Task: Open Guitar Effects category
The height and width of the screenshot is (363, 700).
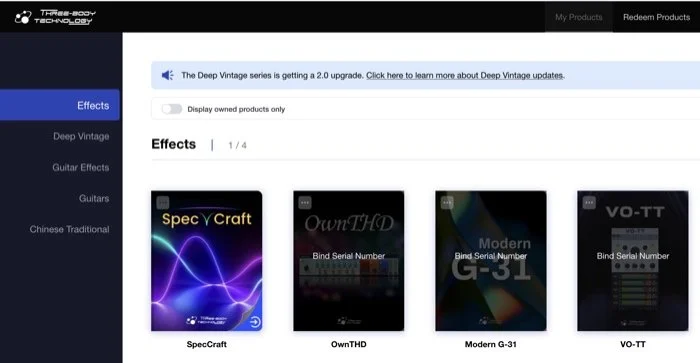Action: (80, 167)
